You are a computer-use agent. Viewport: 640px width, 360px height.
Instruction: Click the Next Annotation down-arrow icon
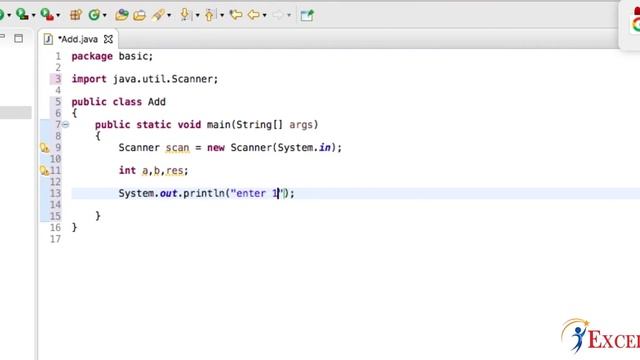click(x=185, y=15)
